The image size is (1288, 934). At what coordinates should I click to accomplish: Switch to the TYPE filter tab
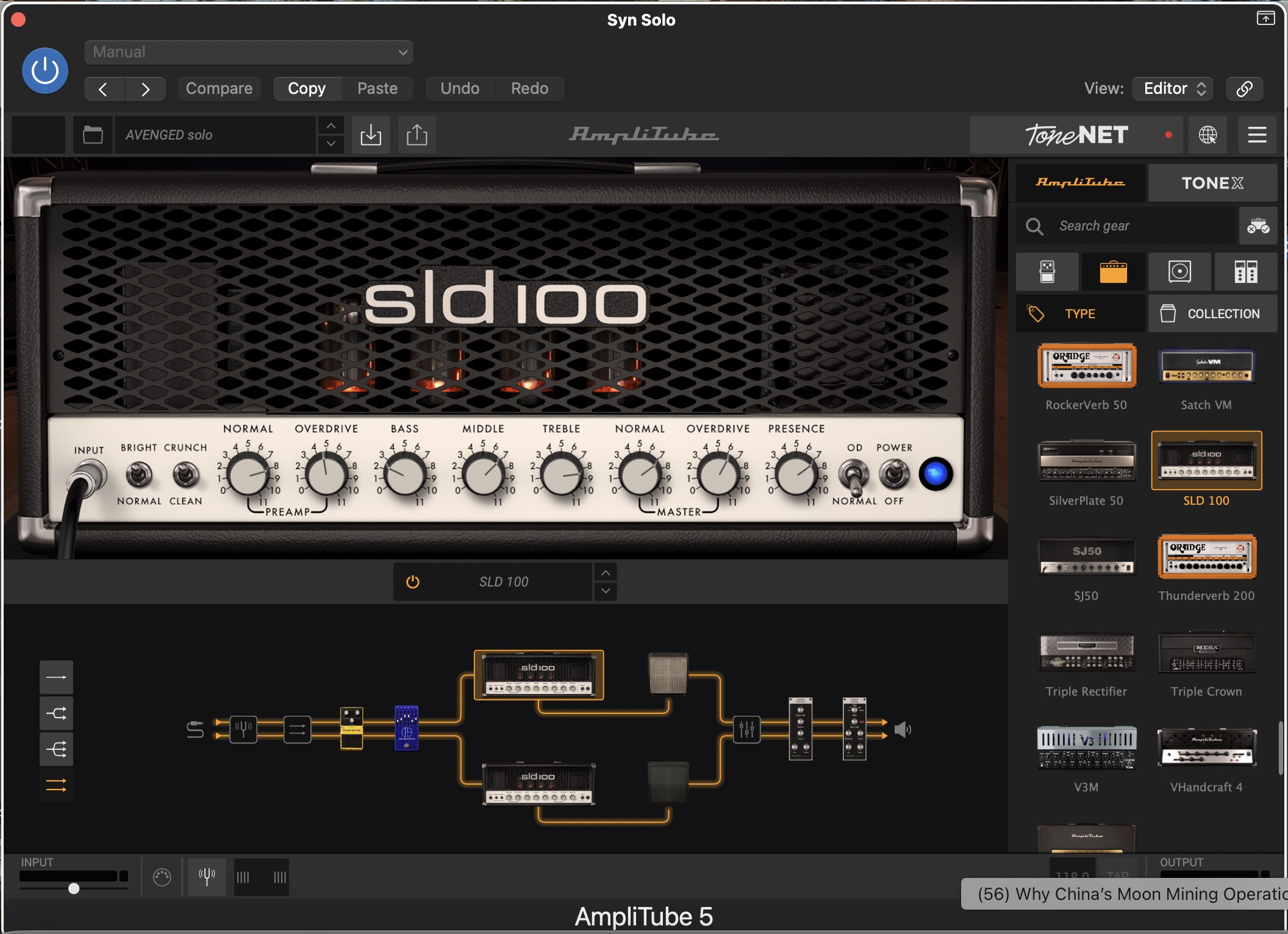1080,314
